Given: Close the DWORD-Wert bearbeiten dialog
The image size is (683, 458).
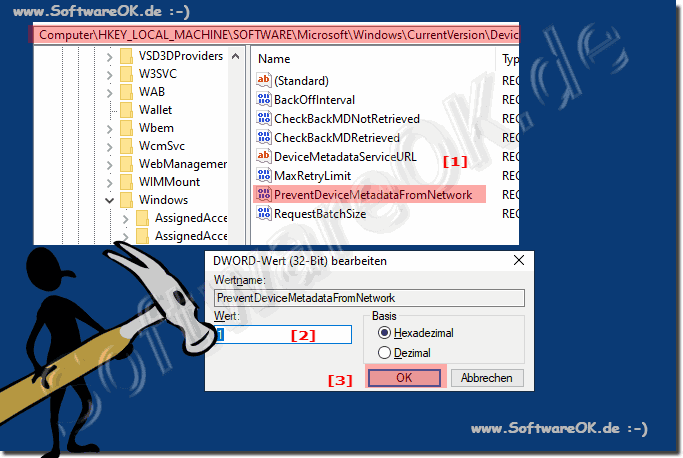Looking at the screenshot, I should point(519,260).
